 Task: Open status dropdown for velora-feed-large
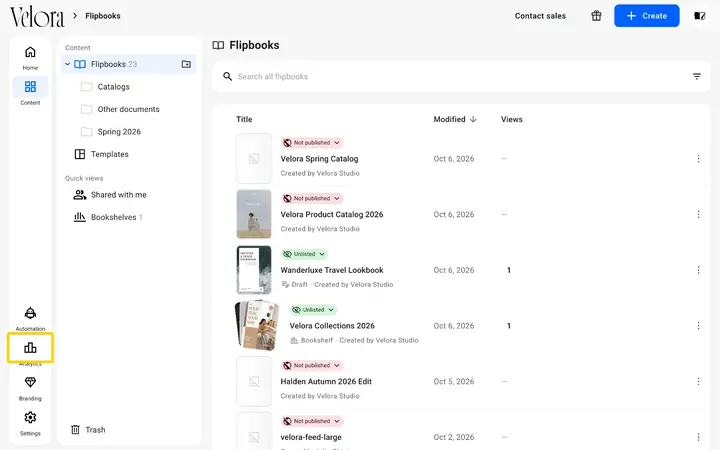[312, 421]
